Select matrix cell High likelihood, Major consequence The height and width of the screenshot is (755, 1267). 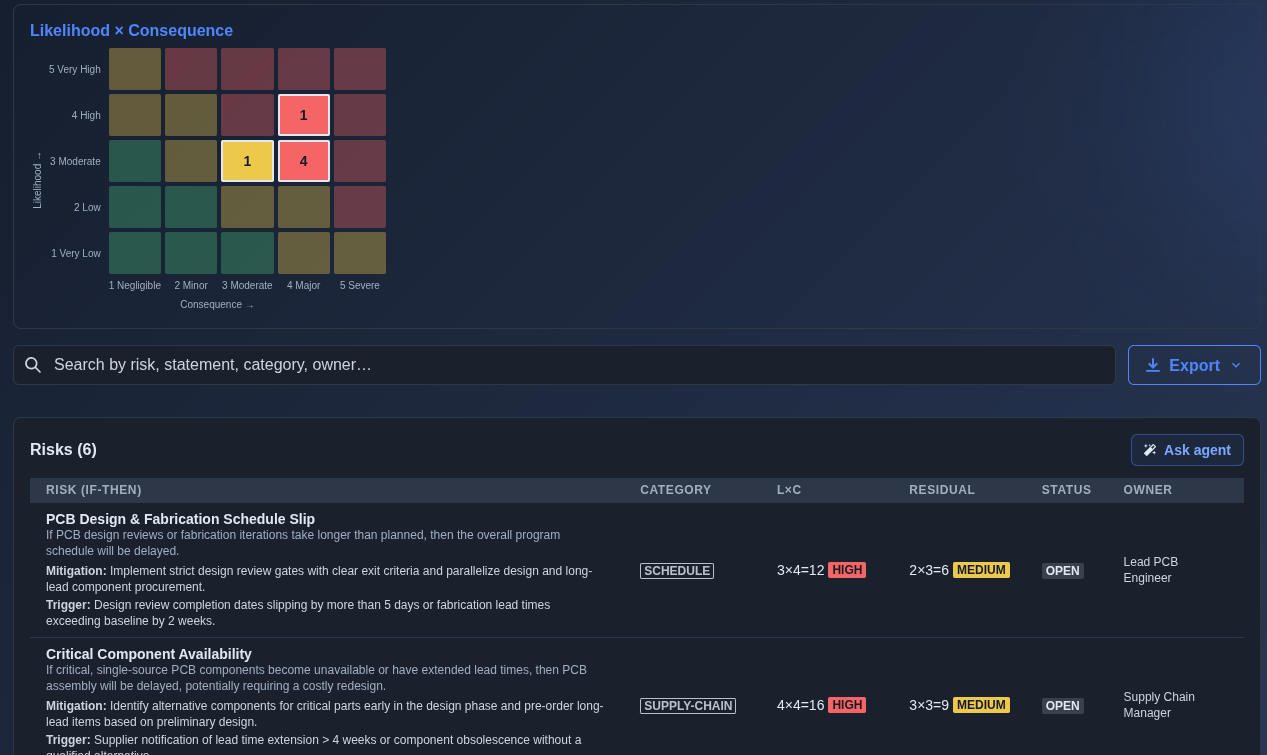click(304, 115)
